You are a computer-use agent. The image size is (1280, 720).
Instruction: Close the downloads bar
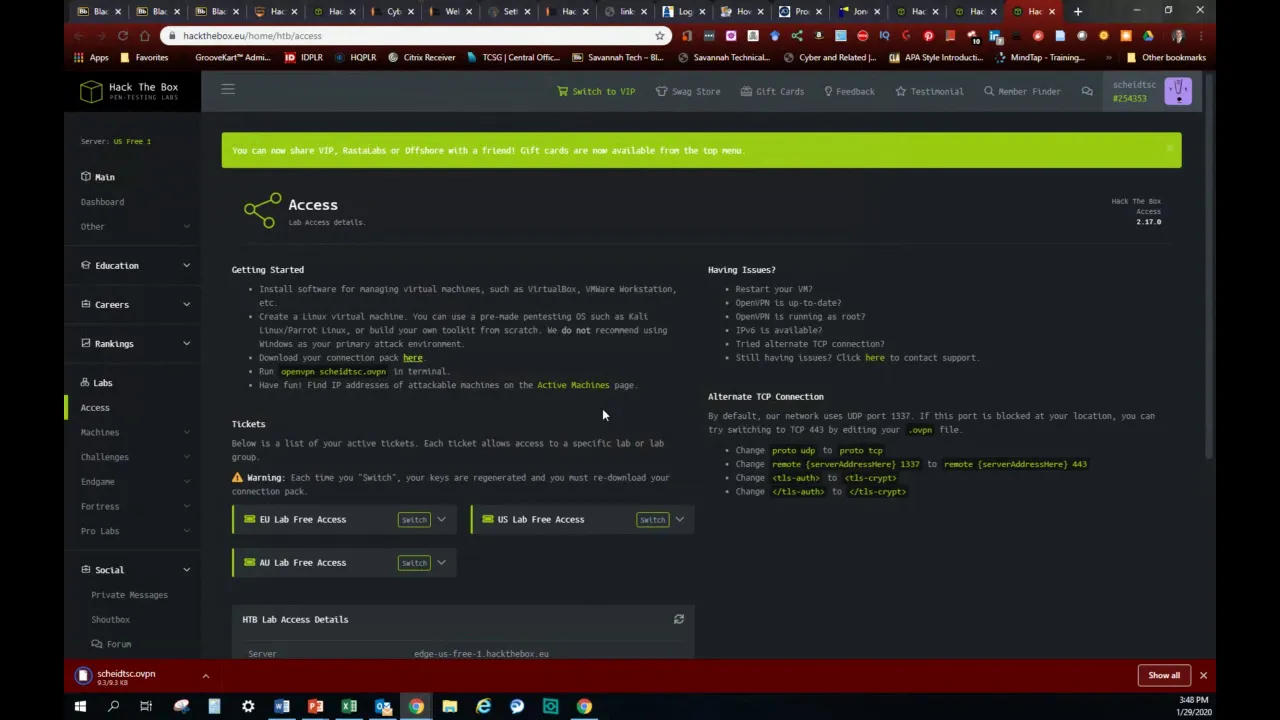1203,676
